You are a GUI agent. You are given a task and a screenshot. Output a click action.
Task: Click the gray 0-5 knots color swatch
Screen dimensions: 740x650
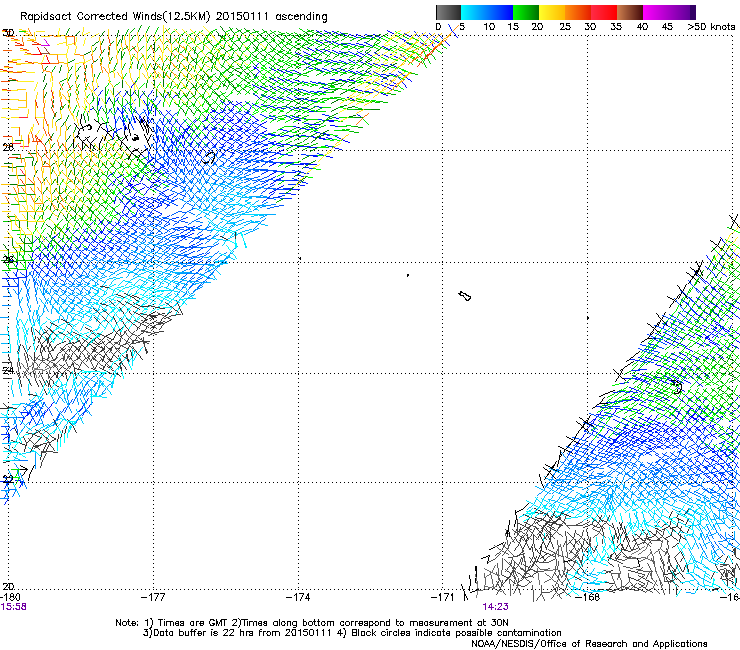[448, 12]
